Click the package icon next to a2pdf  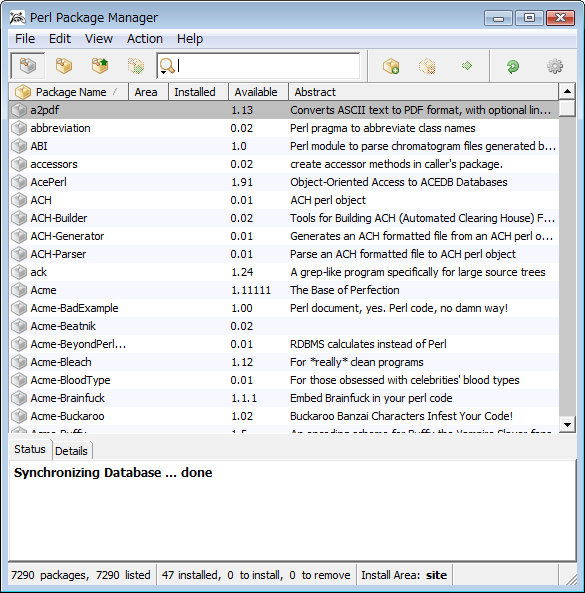coord(19,110)
